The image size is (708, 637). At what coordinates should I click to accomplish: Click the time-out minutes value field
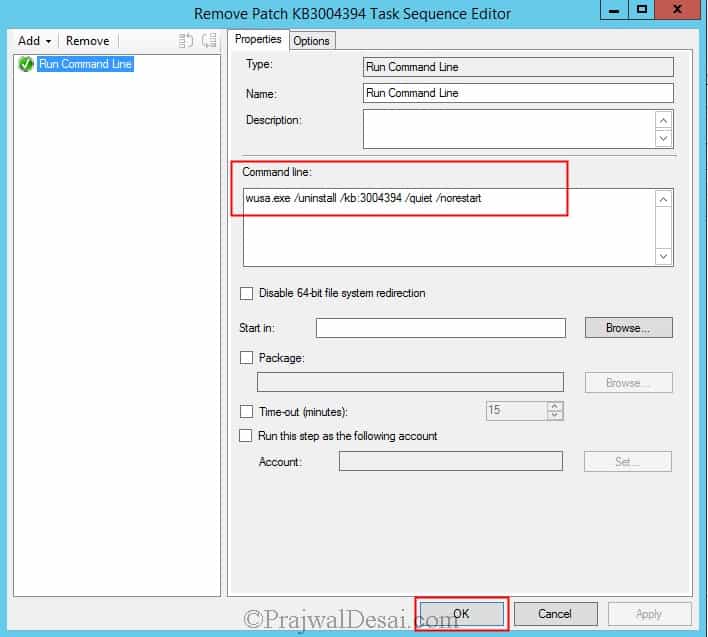516,411
